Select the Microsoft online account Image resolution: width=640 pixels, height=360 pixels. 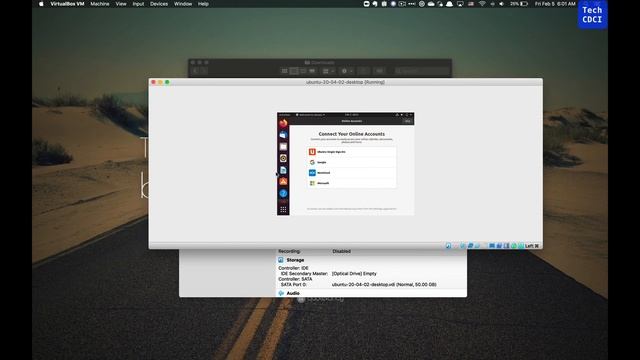tap(351, 183)
